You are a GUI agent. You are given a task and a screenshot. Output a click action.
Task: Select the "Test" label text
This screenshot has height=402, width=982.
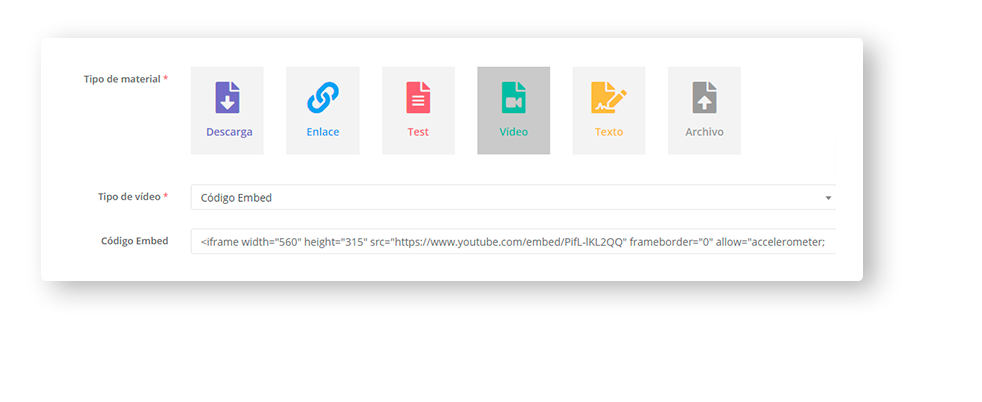click(x=418, y=132)
